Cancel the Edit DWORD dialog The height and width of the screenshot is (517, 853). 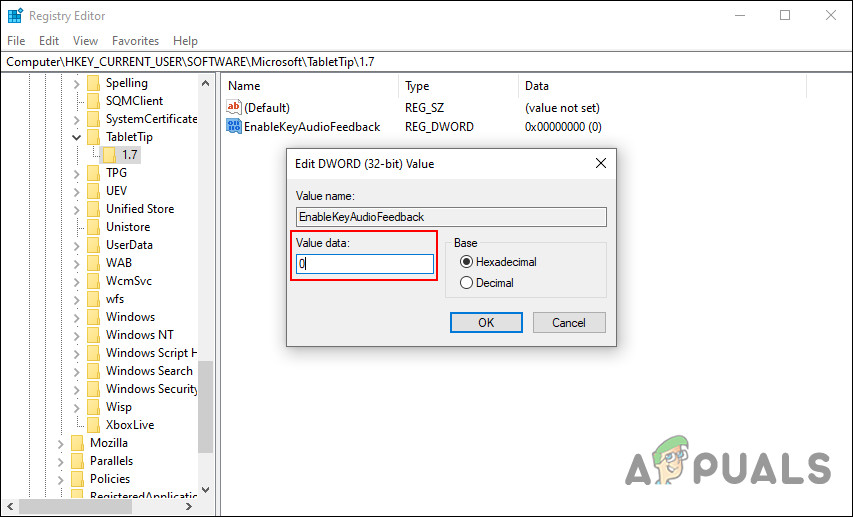[569, 322]
